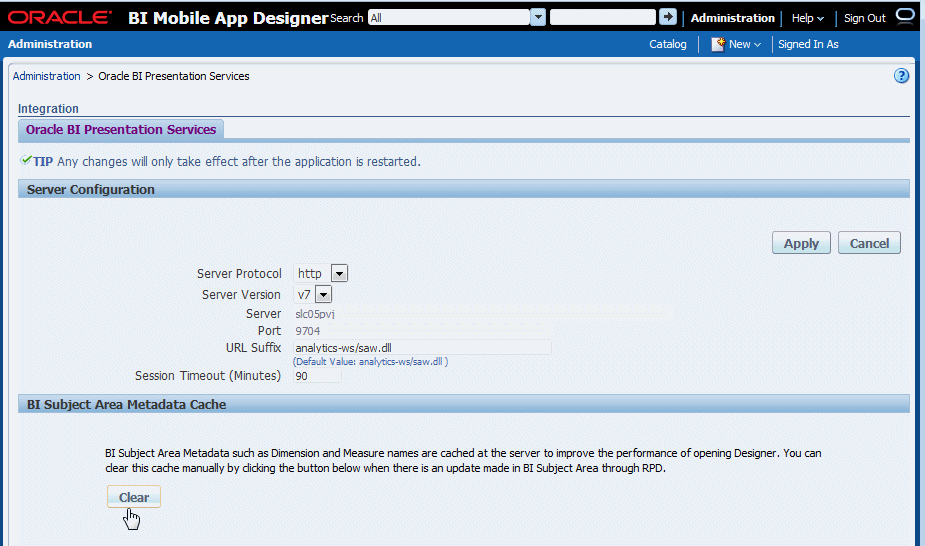Open the Catalog link

668,44
